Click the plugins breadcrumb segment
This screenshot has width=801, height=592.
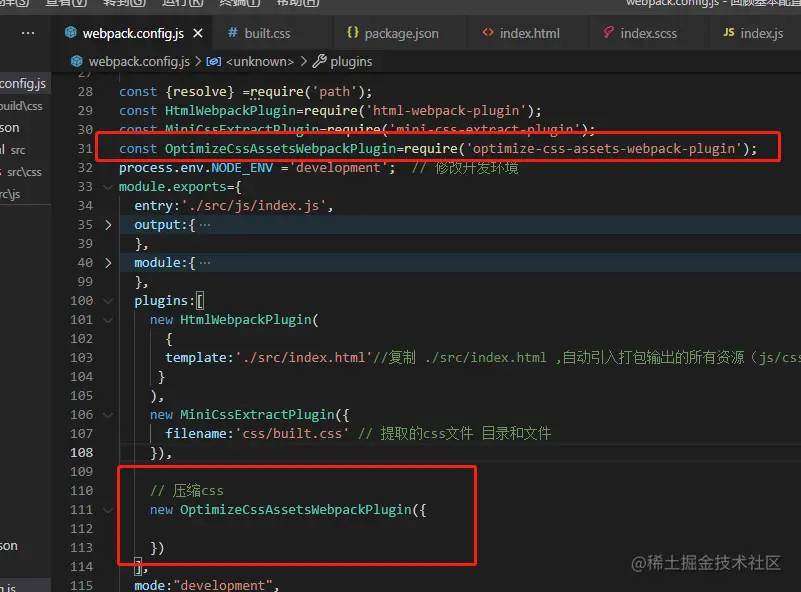pyautogui.click(x=351, y=61)
